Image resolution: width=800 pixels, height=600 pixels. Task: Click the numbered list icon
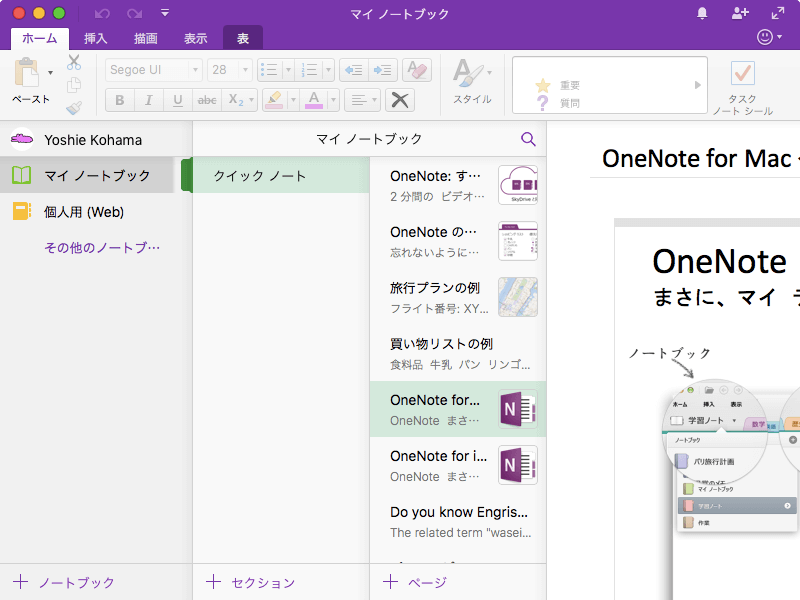click(x=309, y=70)
